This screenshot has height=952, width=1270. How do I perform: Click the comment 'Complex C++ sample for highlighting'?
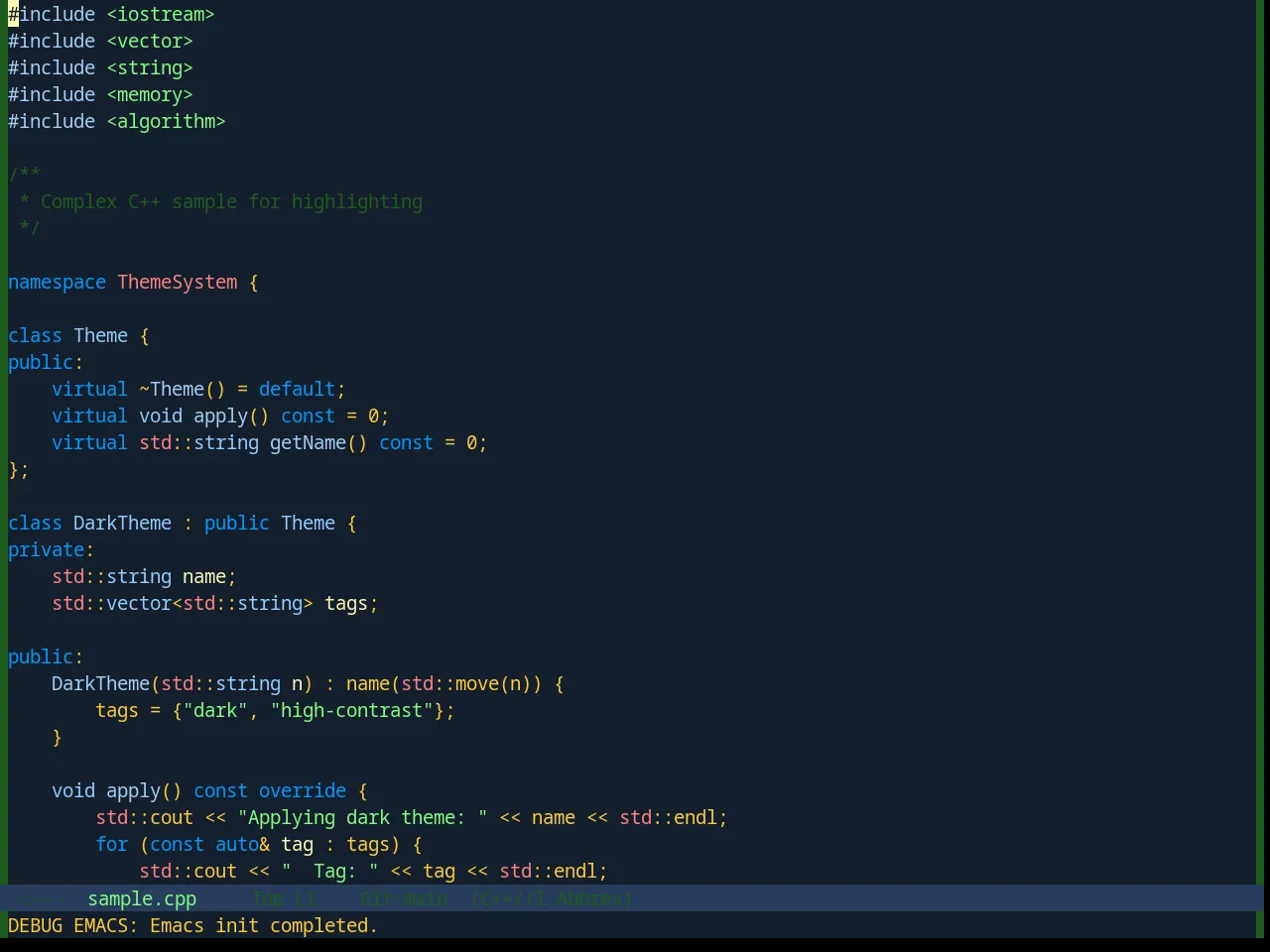[x=231, y=201]
